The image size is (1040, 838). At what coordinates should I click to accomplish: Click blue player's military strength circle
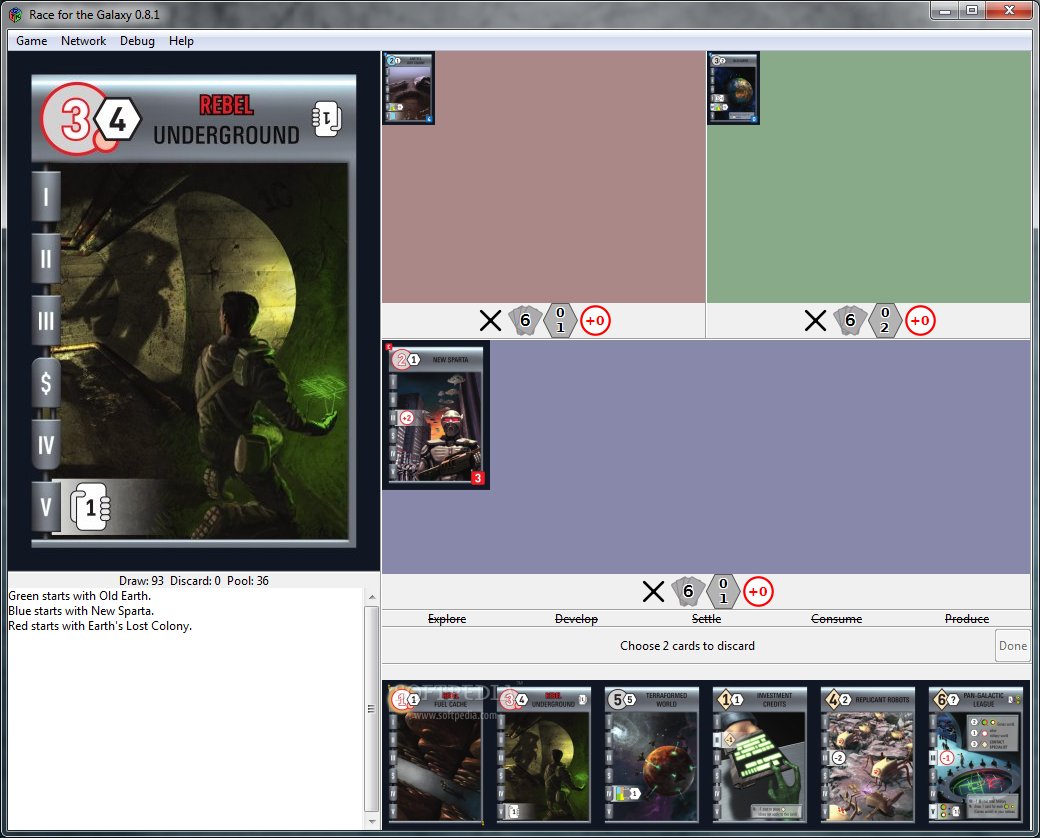(758, 591)
